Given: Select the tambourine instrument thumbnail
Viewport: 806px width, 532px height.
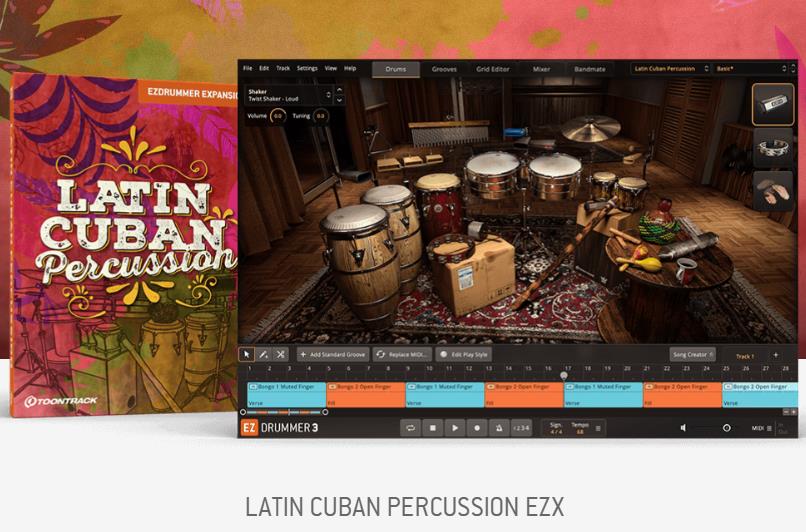Looking at the screenshot, I should pos(773,149).
